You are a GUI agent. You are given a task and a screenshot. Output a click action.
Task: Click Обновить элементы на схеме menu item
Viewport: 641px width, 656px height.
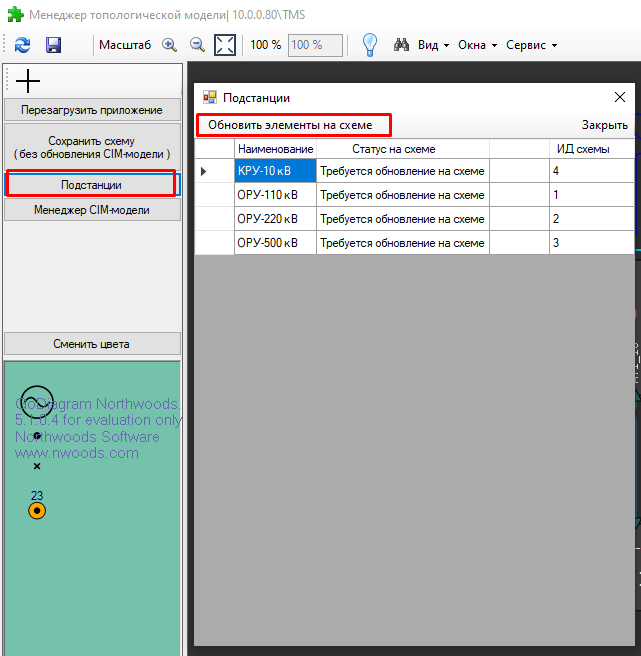click(290, 125)
